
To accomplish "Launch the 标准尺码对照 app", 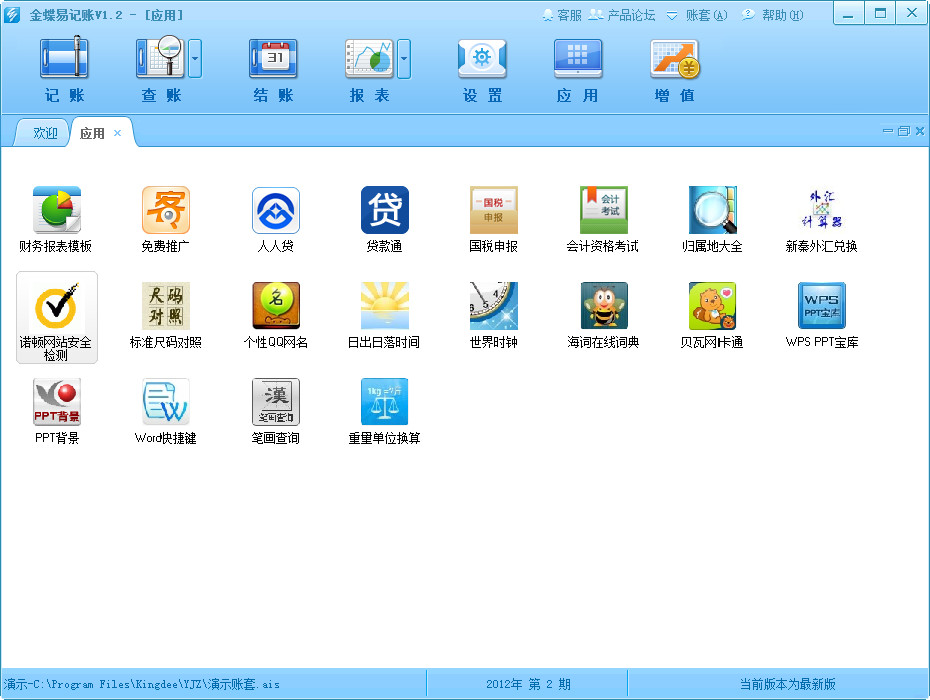I will 165,316.
